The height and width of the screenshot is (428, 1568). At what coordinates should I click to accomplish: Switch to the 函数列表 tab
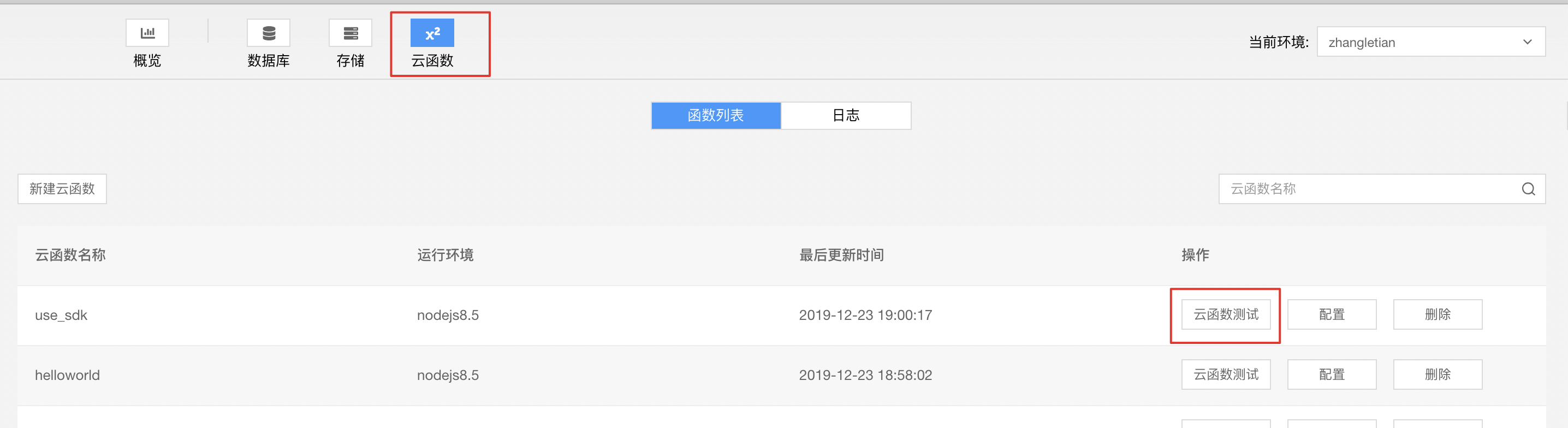click(716, 116)
